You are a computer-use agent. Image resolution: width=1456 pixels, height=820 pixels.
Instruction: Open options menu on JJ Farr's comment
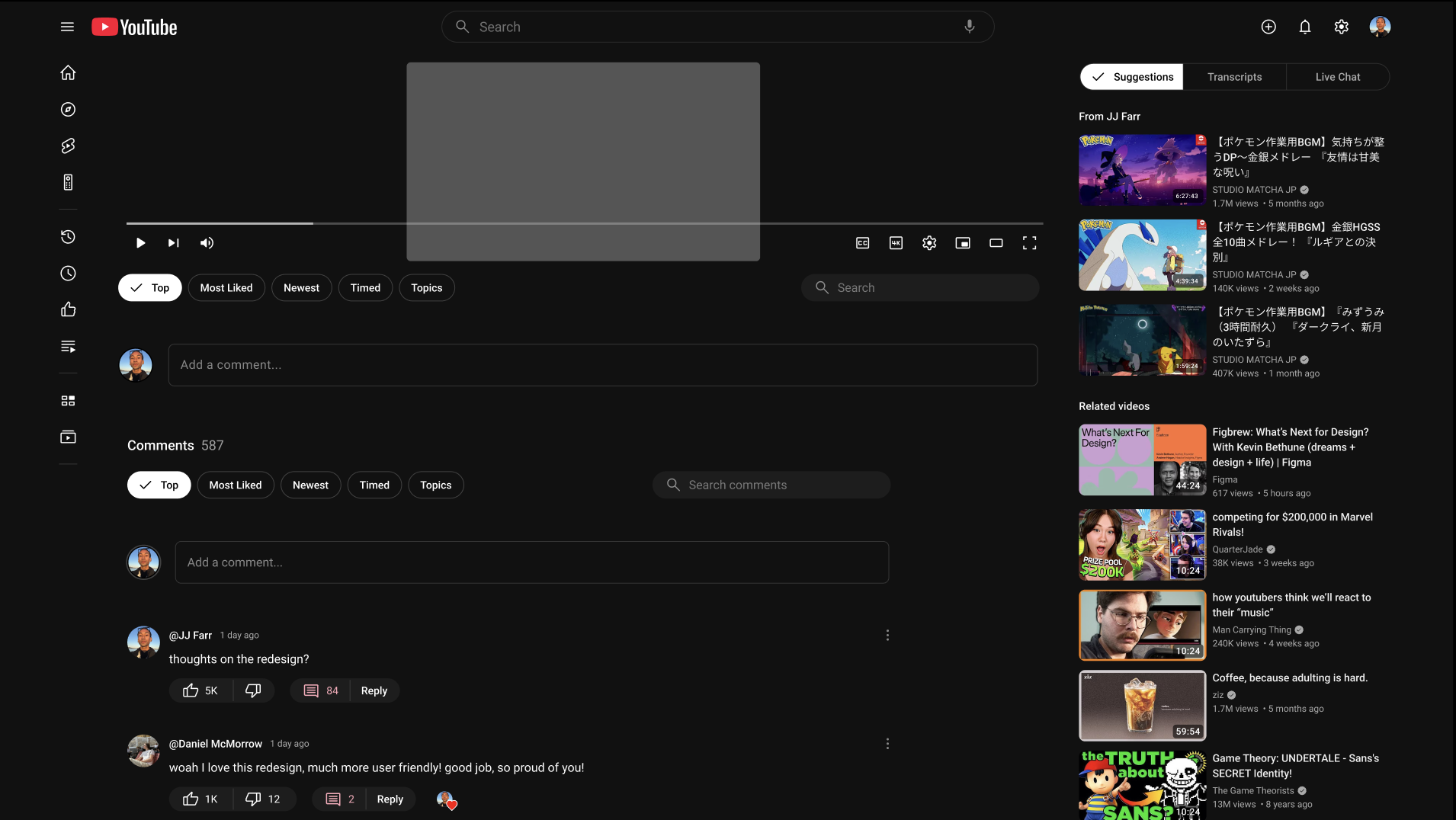887,635
